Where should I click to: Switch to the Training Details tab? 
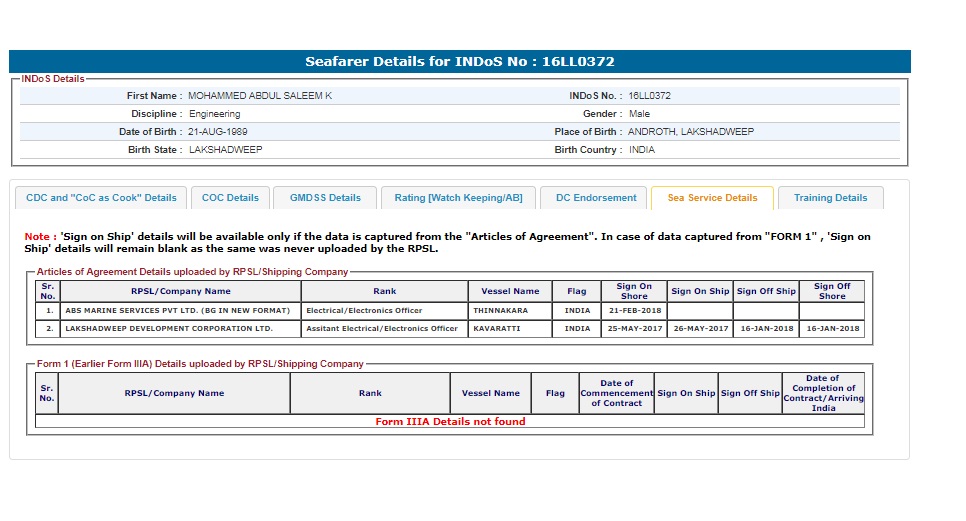pyautogui.click(x=830, y=198)
